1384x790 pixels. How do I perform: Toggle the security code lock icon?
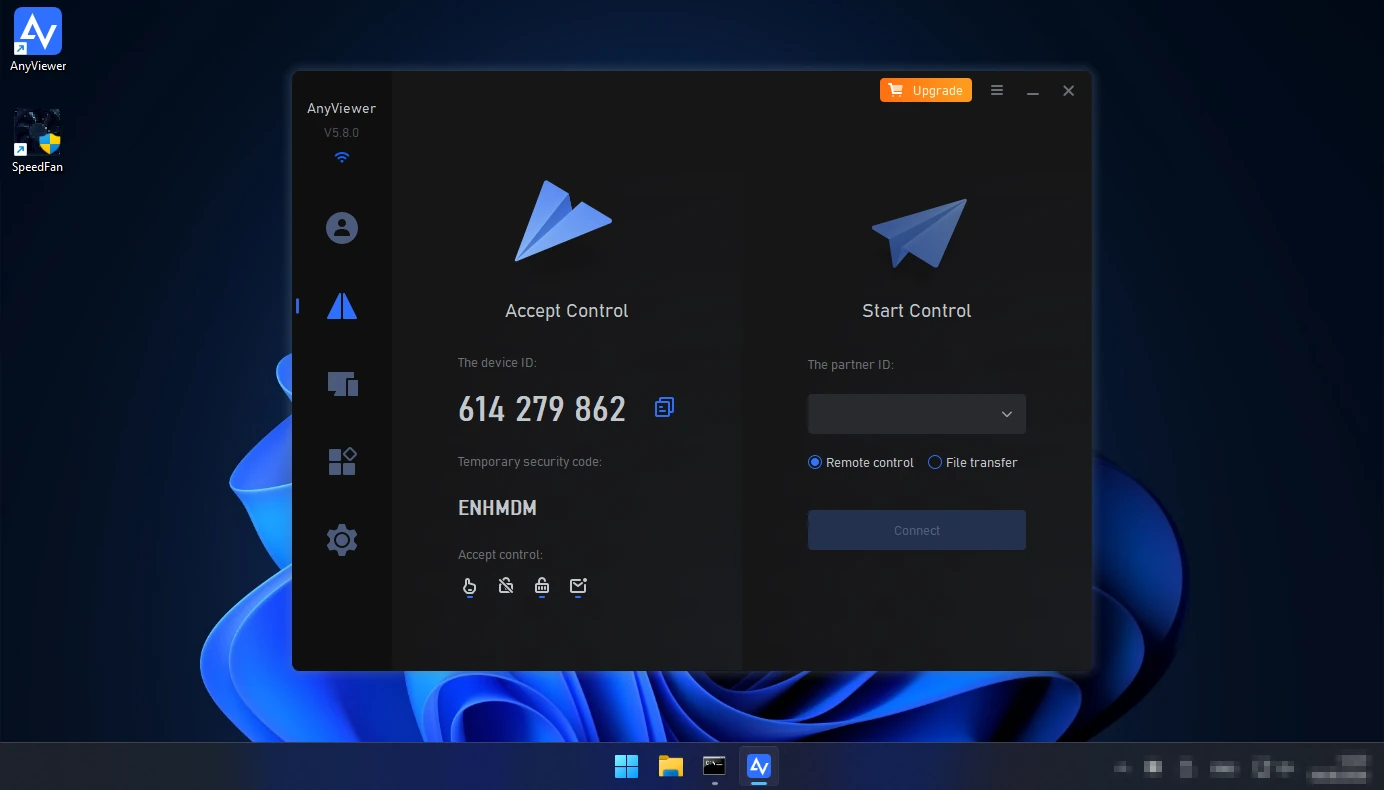point(542,587)
